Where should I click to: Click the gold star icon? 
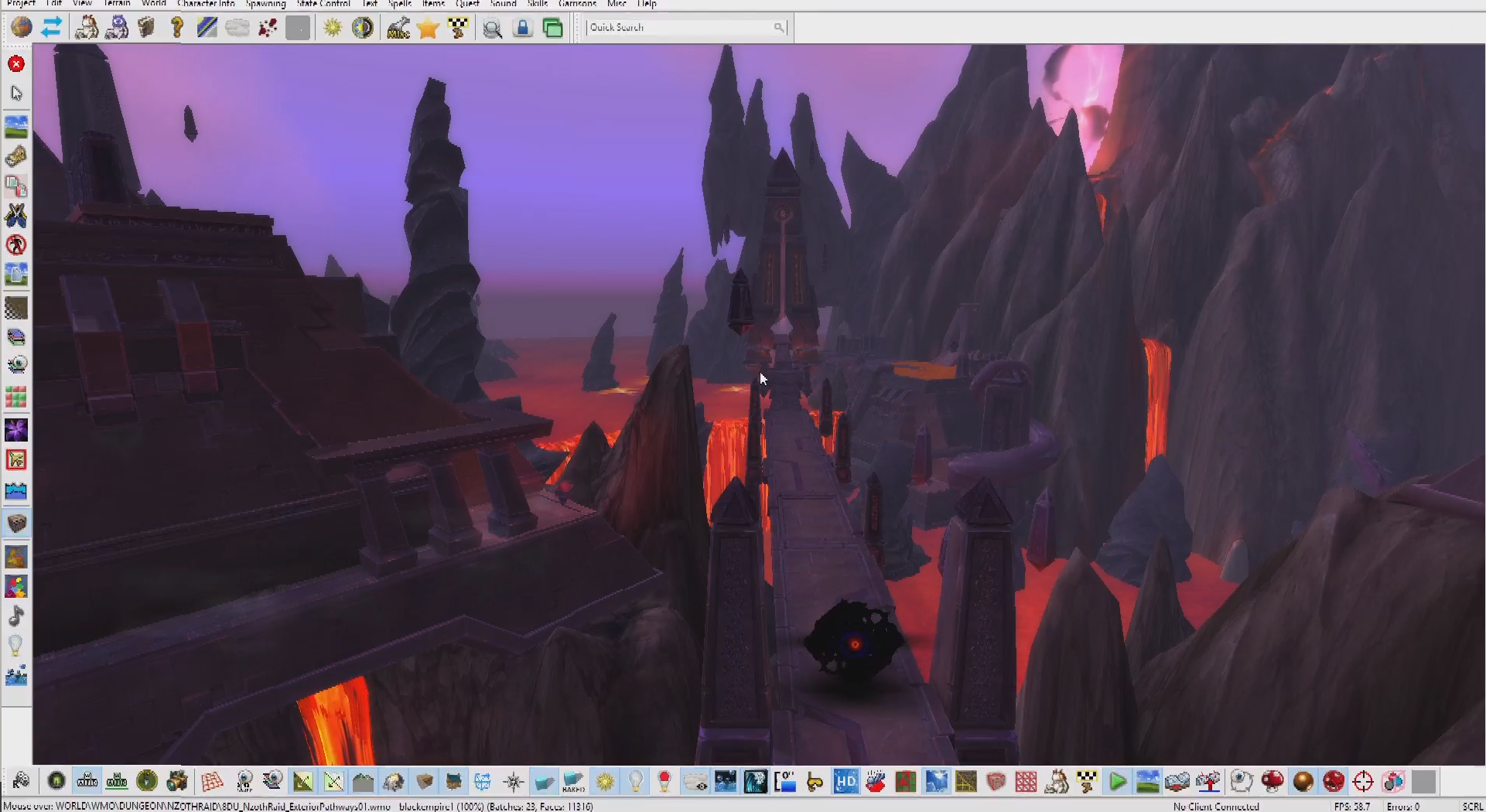click(x=428, y=28)
